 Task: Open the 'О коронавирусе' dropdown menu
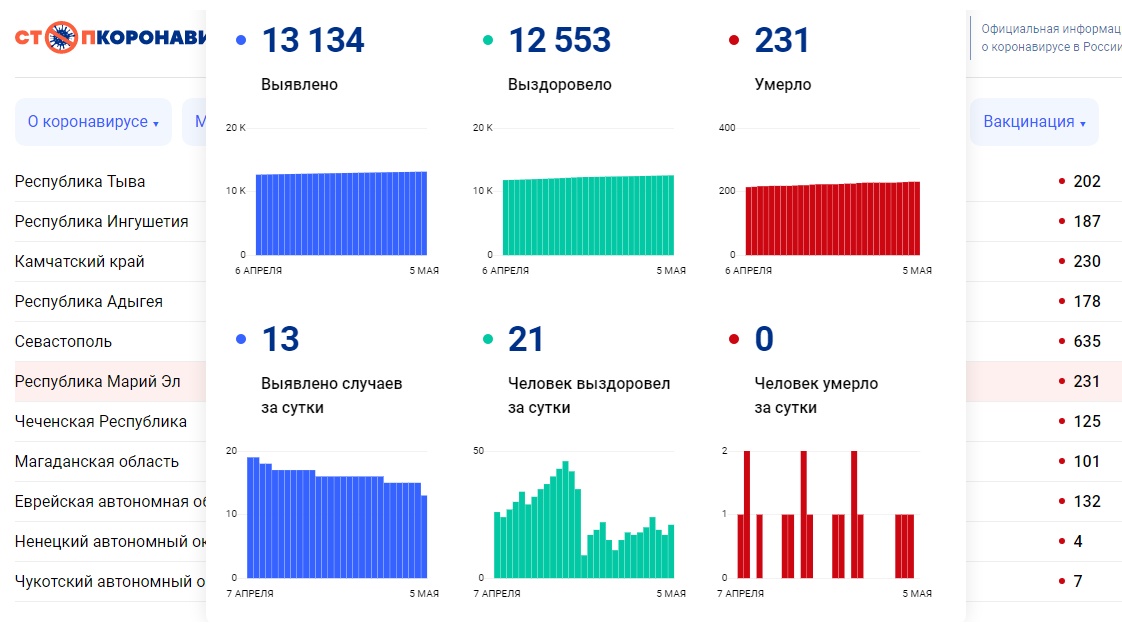pyautogui.click(x=93, y=122)
